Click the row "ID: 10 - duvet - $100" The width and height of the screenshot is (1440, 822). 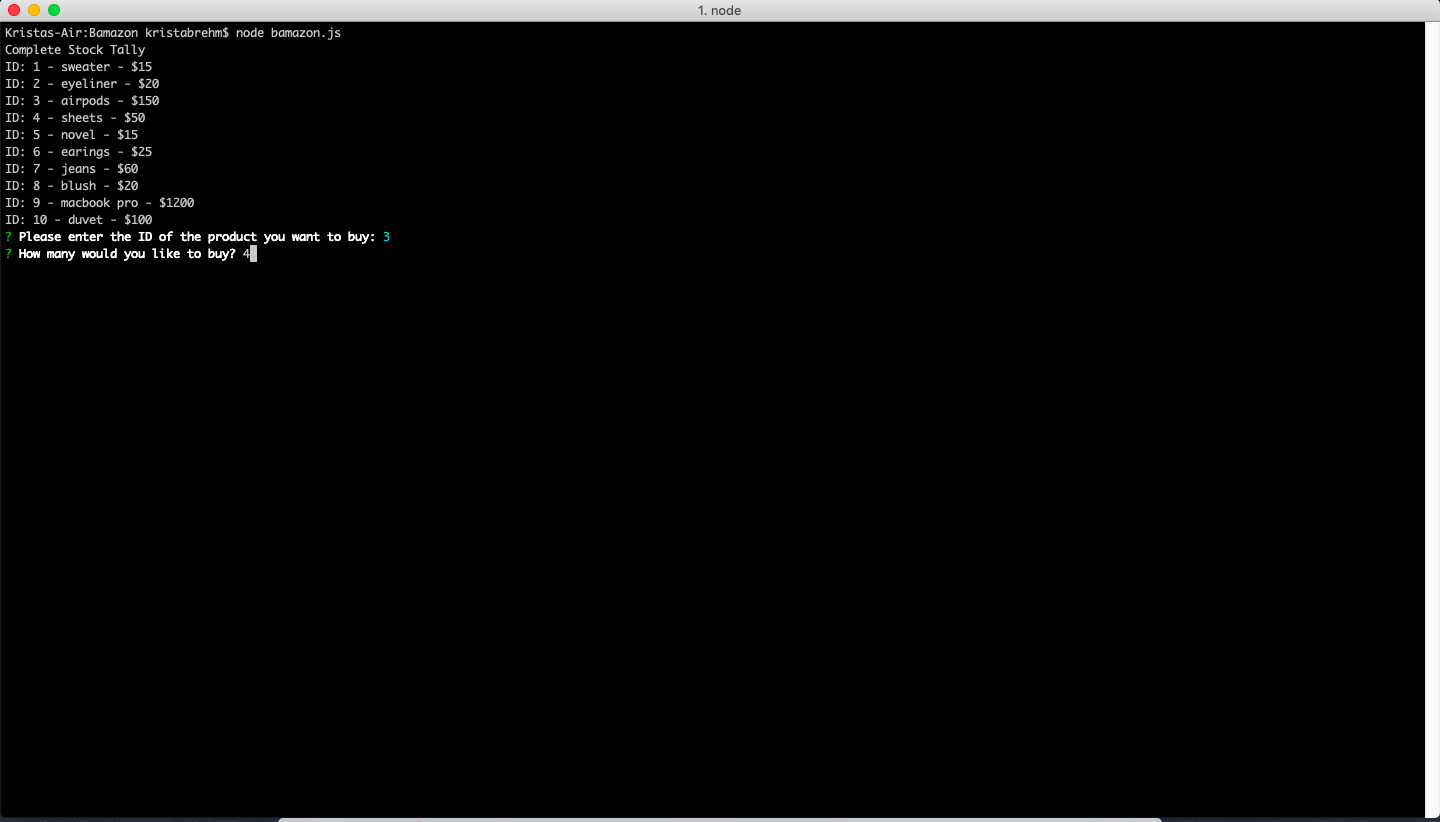coord(79,220)
